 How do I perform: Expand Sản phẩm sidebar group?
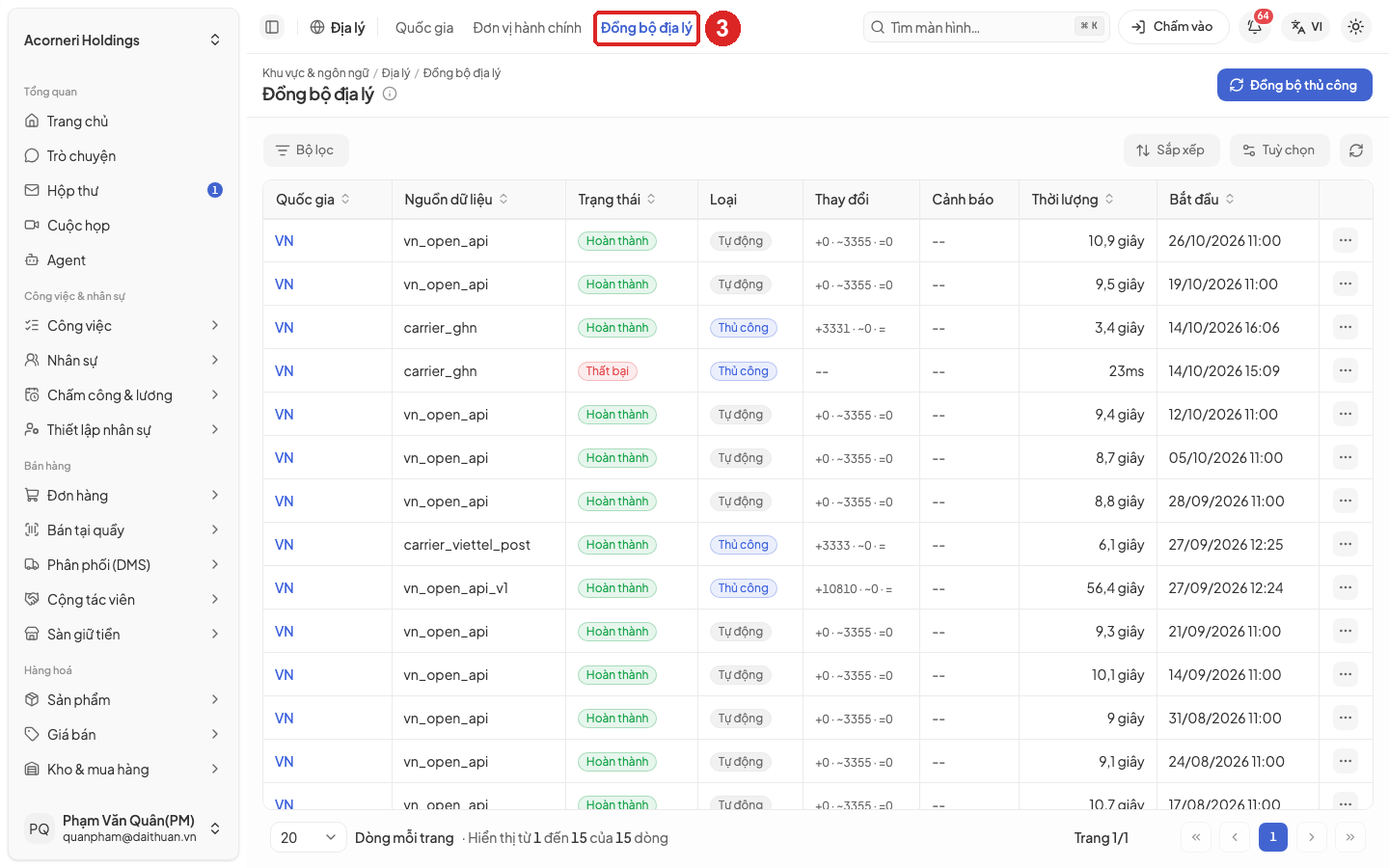coord(123,700)
